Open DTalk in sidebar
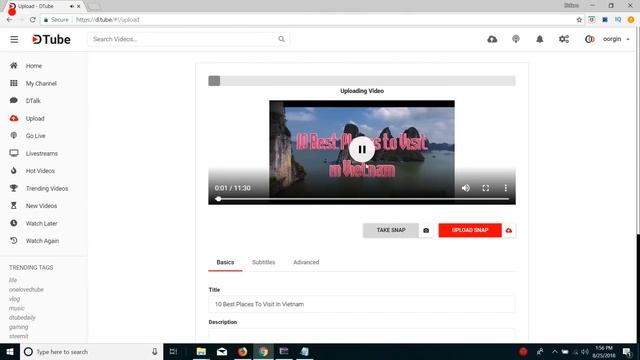640x360 pixels. coord(33,101)
